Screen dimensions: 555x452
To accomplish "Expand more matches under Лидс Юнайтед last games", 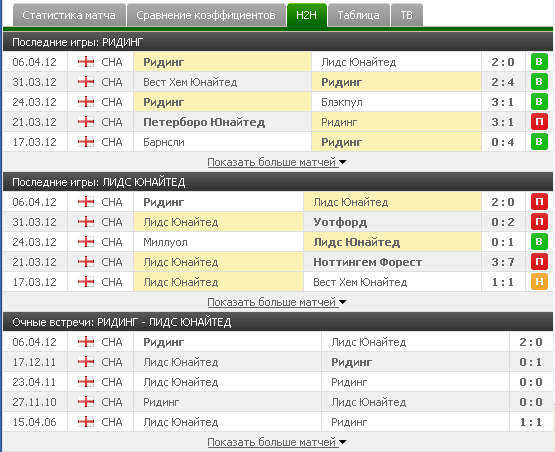I will click(276, 302).
